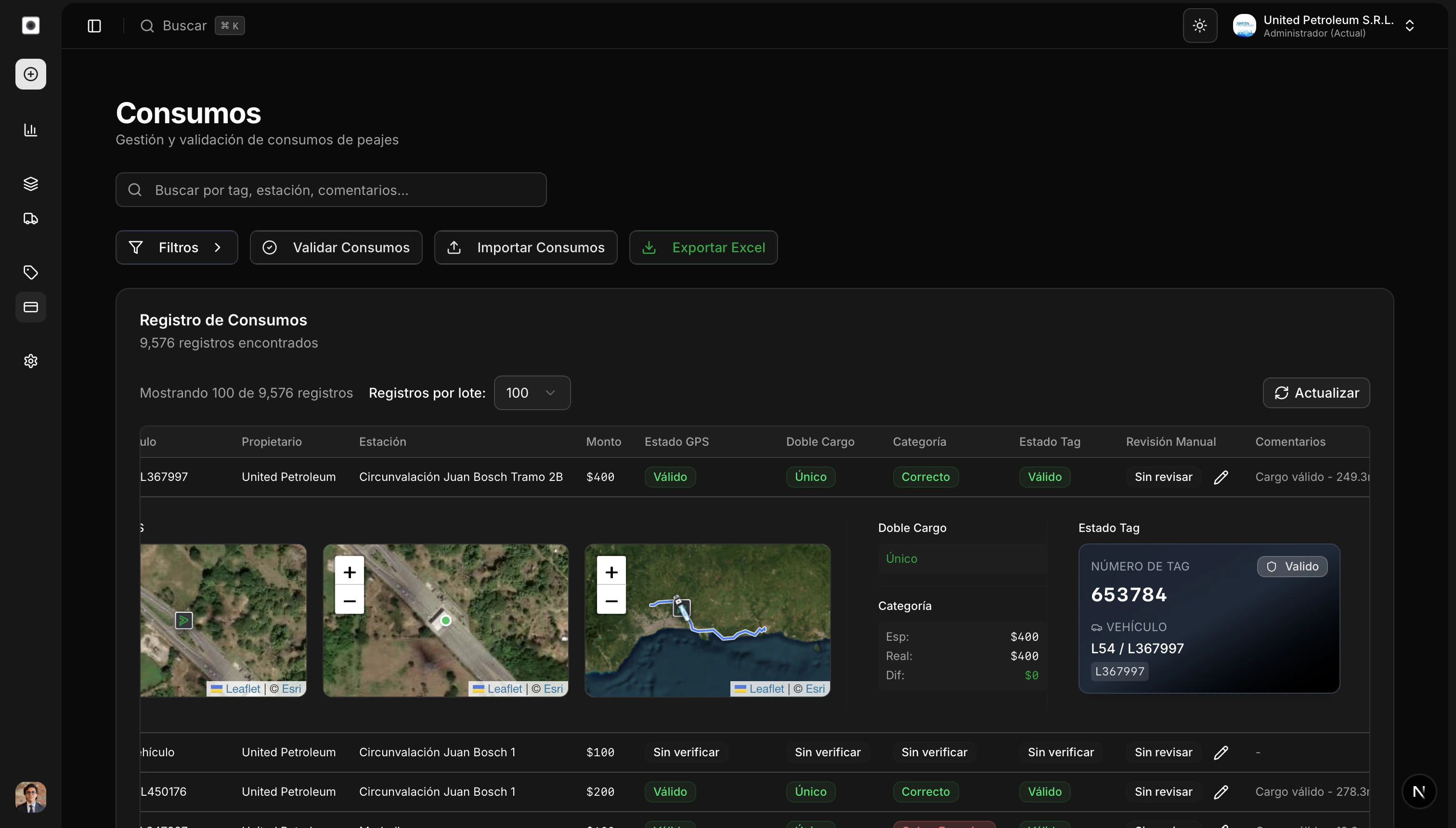The height and width of the screenshot is (828, 1456).
Task: Toggle the sidebar panel icon
Action: coord(94,26)
